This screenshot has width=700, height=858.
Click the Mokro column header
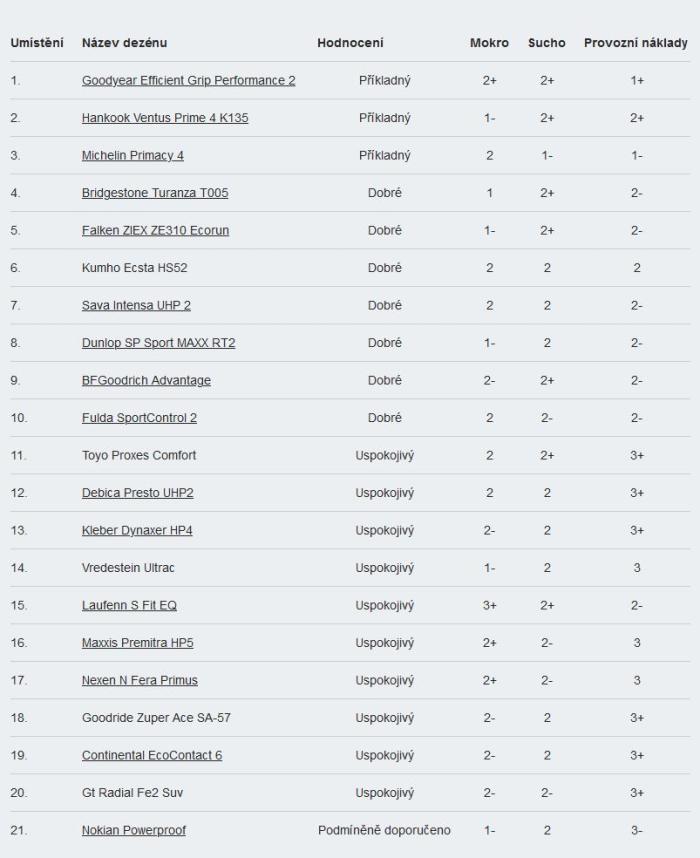pyautogui.click(x=489, y=43)
